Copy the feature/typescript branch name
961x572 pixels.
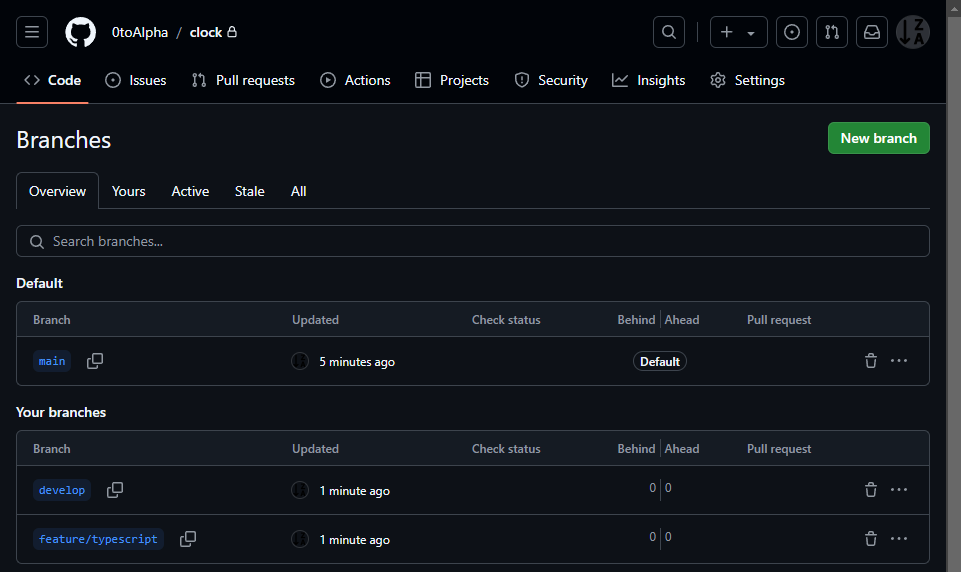188,539
